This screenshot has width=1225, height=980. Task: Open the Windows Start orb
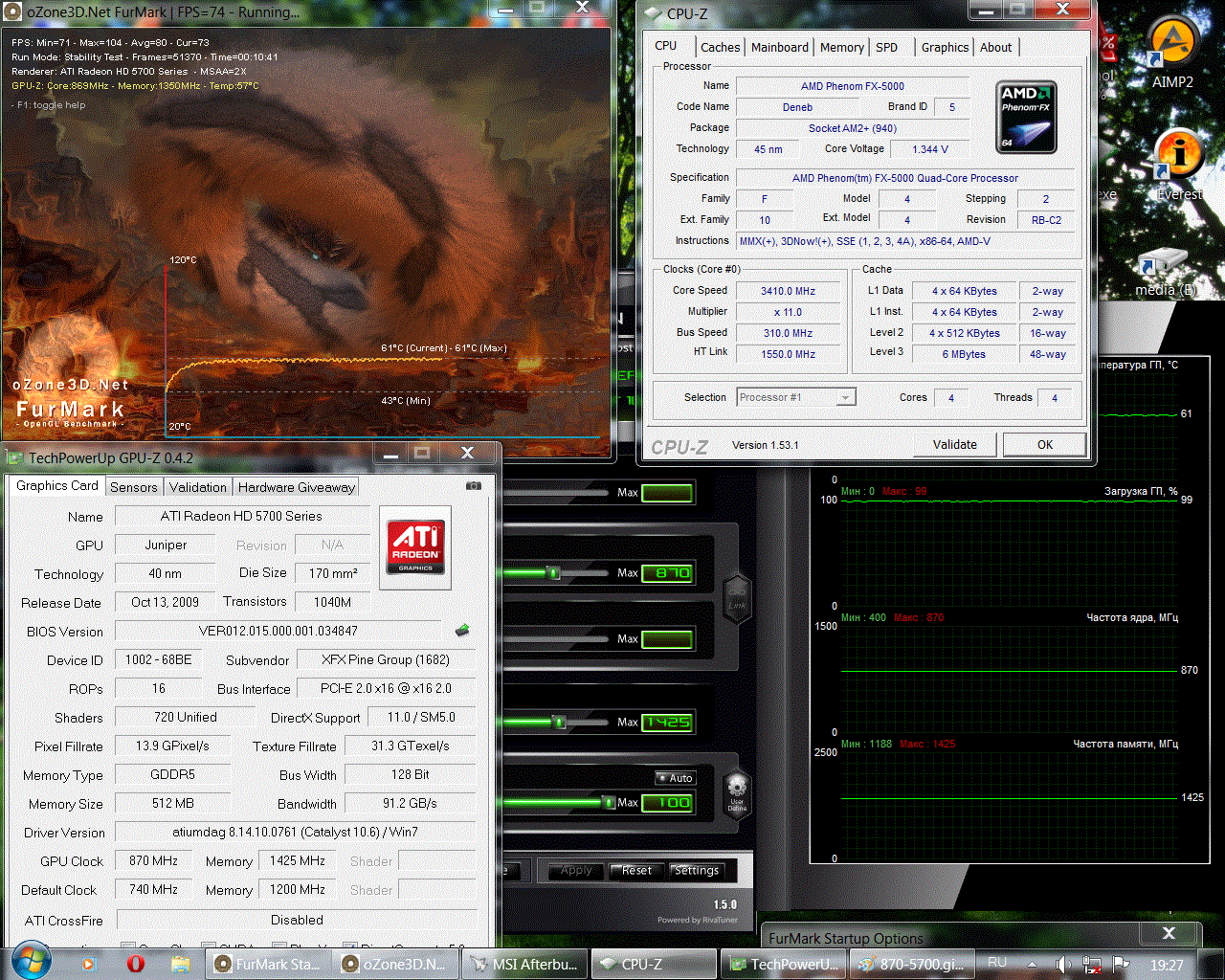point(31,963)
